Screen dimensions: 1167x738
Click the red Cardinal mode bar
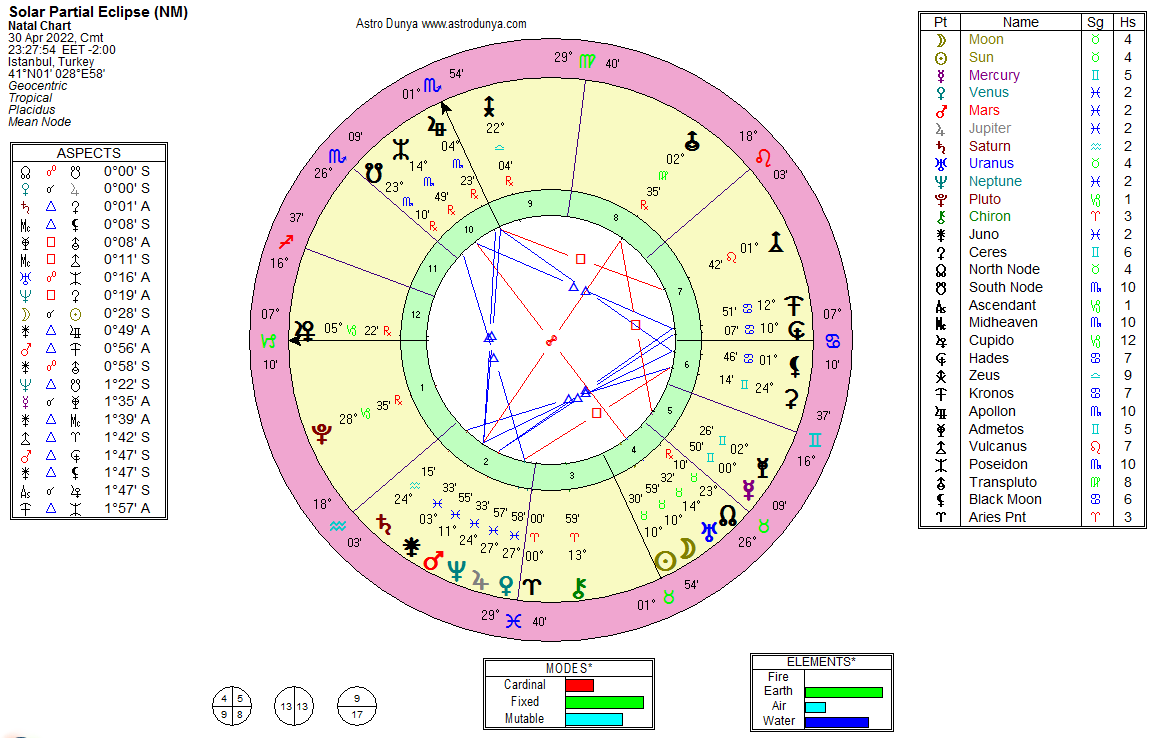point(580,685)
